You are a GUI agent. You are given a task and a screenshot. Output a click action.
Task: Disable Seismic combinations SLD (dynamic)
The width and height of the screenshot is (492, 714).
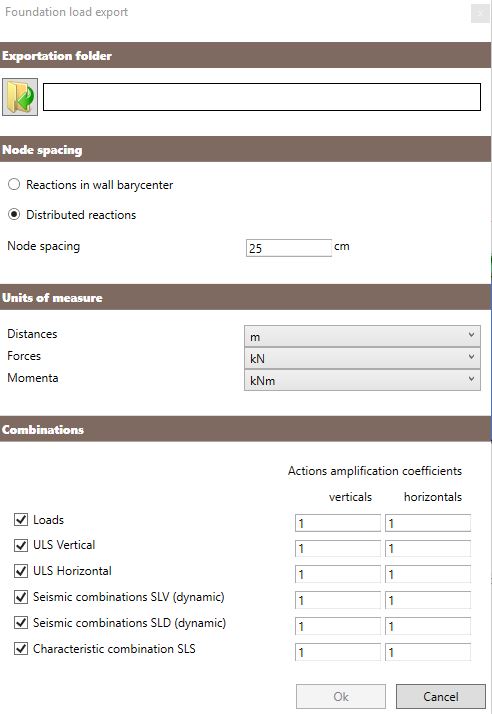tap(21, 623)
